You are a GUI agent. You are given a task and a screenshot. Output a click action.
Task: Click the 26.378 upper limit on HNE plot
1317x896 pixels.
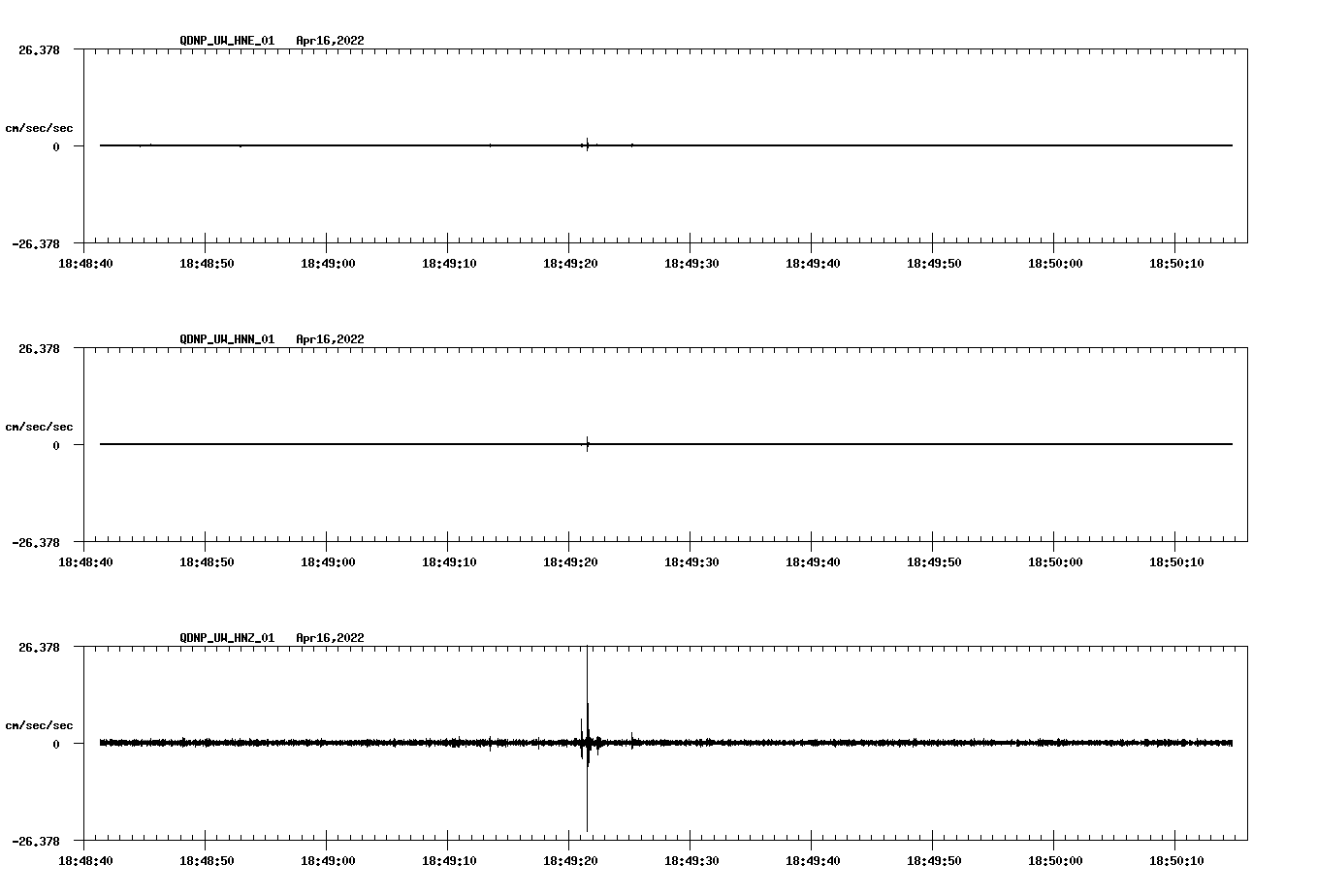point(39,49)
